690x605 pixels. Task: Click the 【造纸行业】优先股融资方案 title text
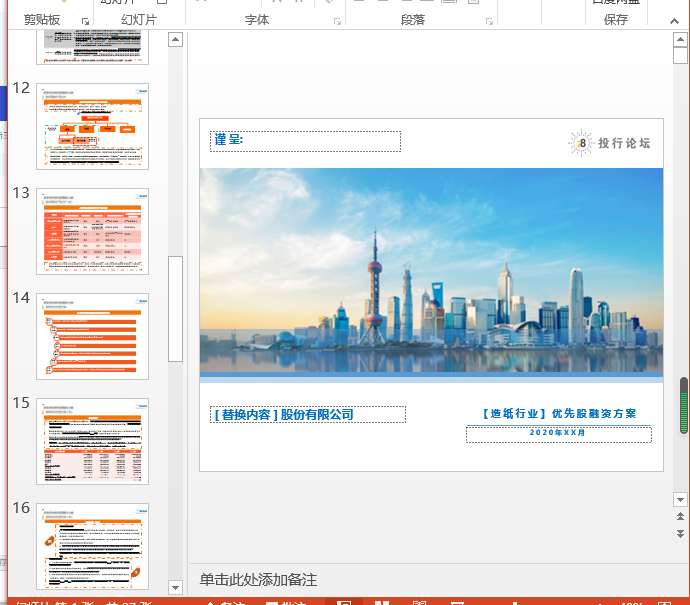[559, 414]
